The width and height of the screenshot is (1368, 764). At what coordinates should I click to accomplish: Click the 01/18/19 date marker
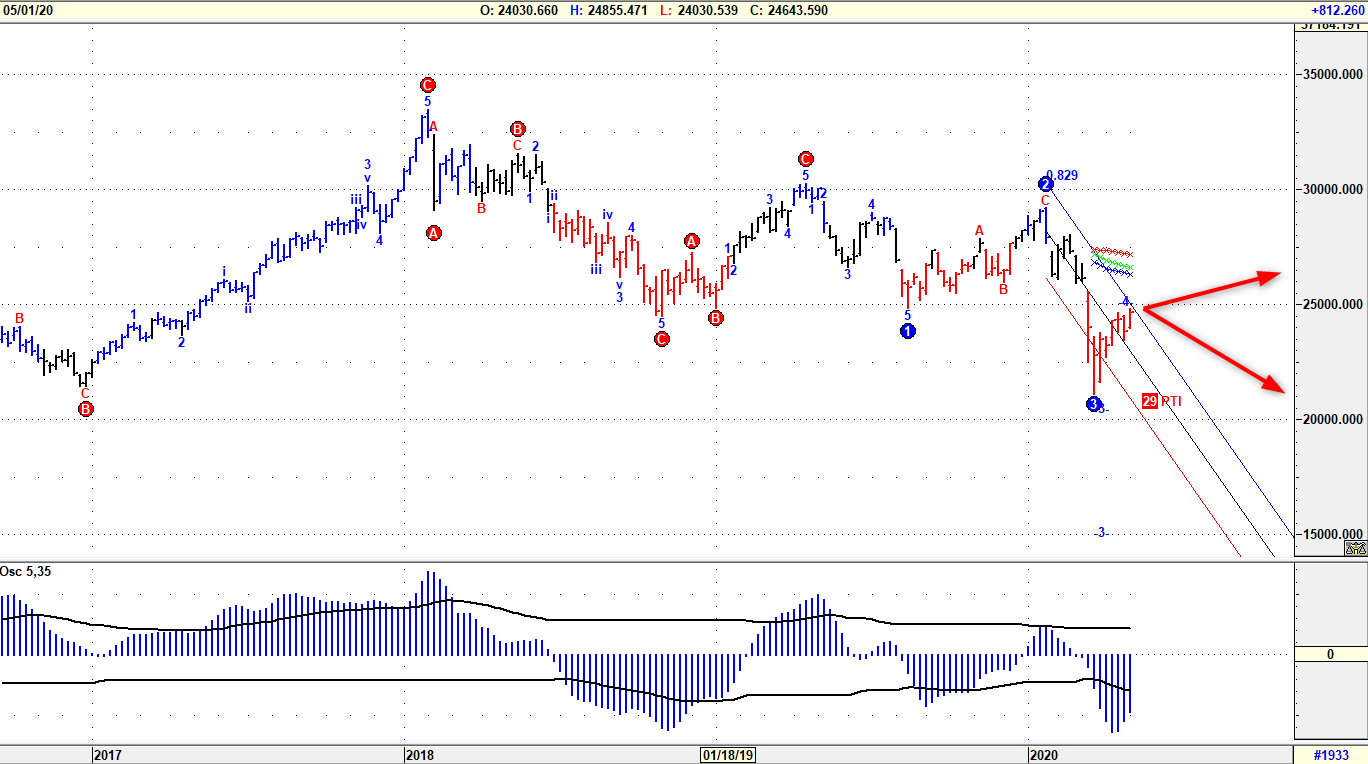[727, 755]
